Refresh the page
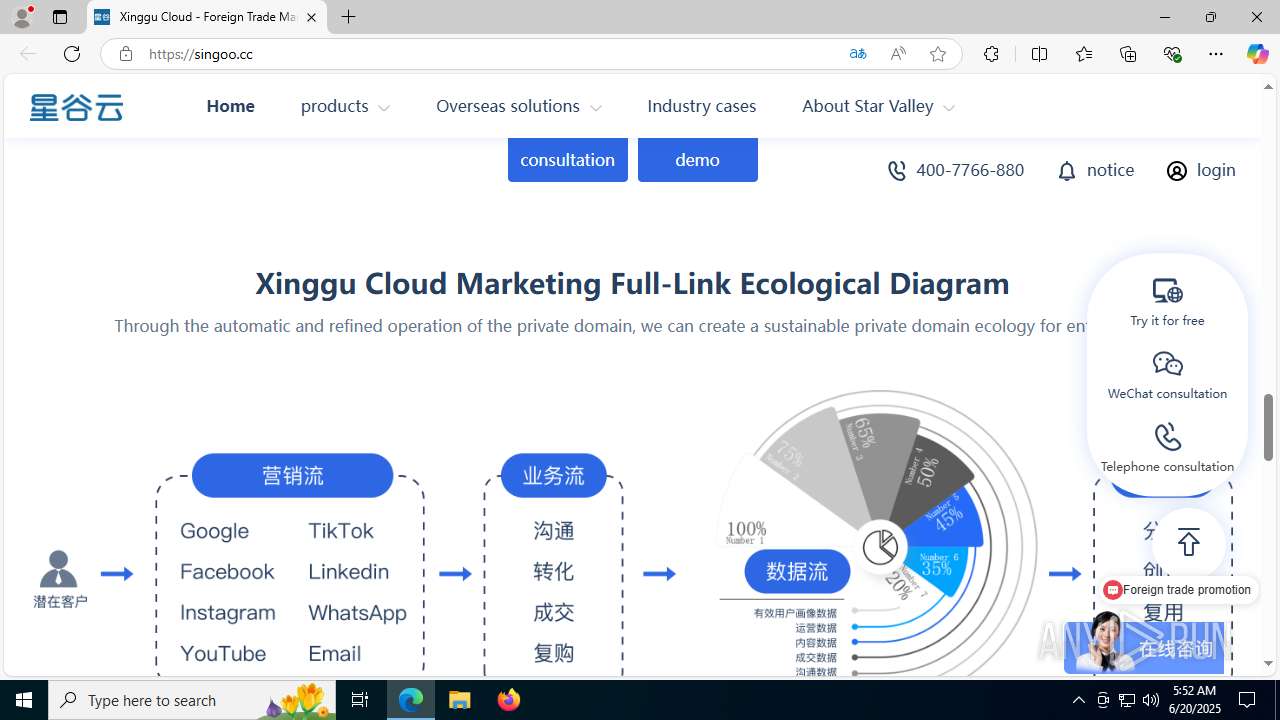 (72, 54)
